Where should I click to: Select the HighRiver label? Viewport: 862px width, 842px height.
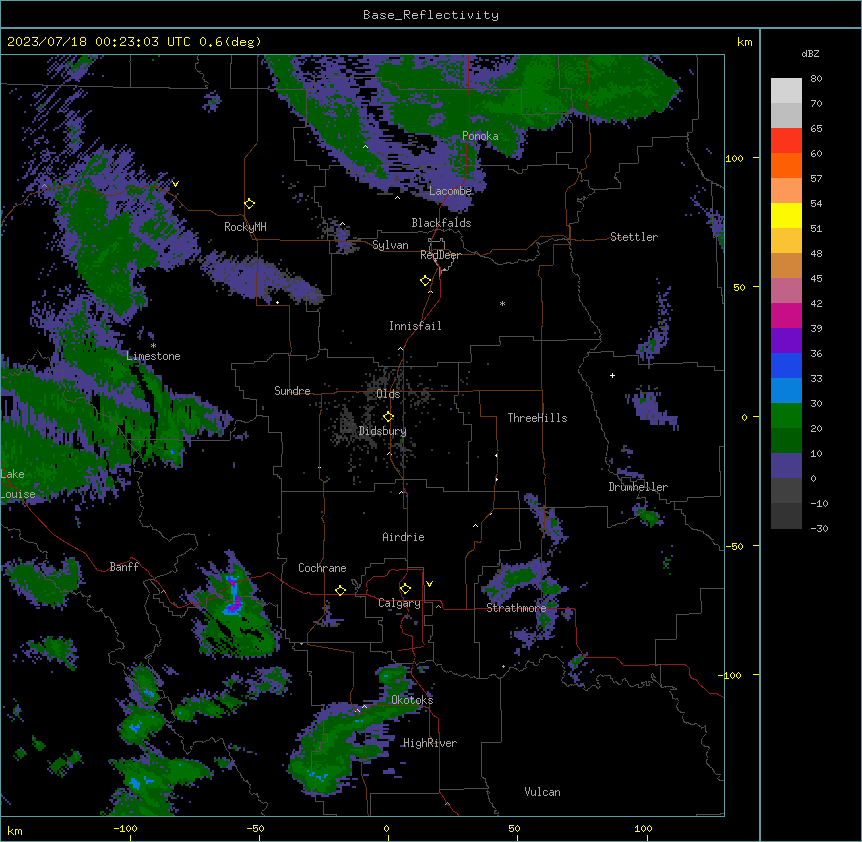point(430,743)
